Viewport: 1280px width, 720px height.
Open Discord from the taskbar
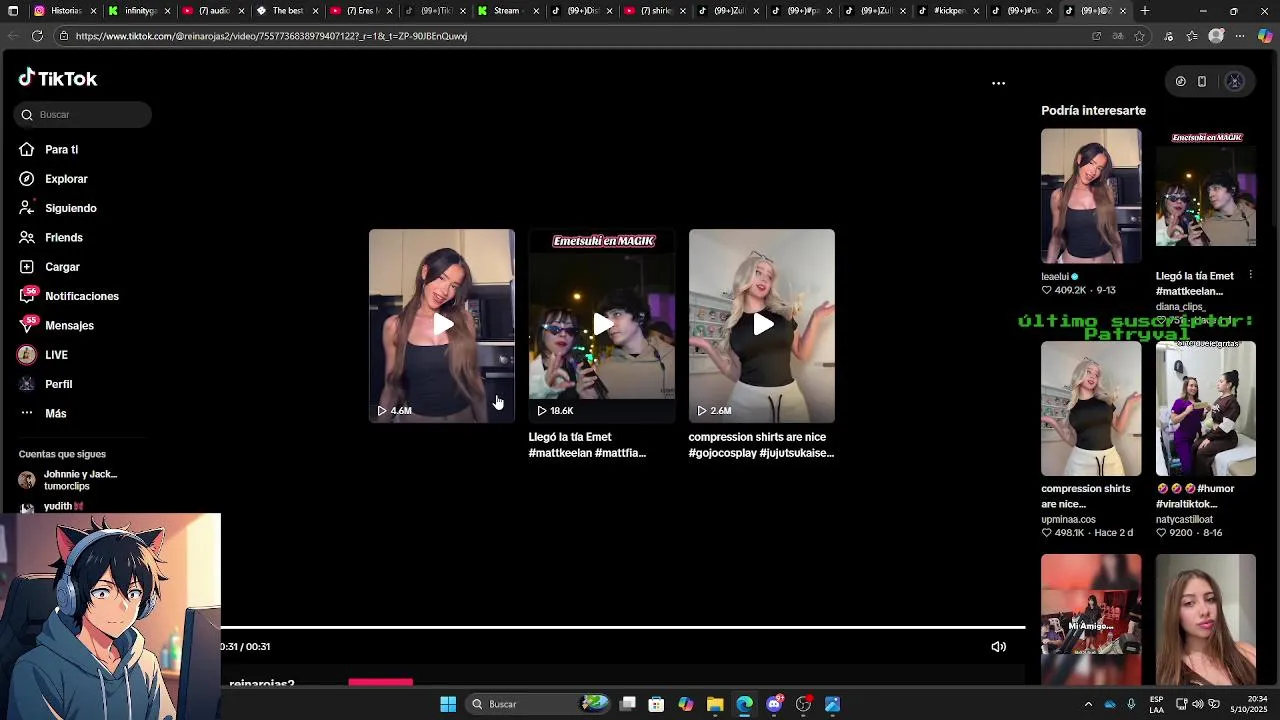tap(774, 704)
